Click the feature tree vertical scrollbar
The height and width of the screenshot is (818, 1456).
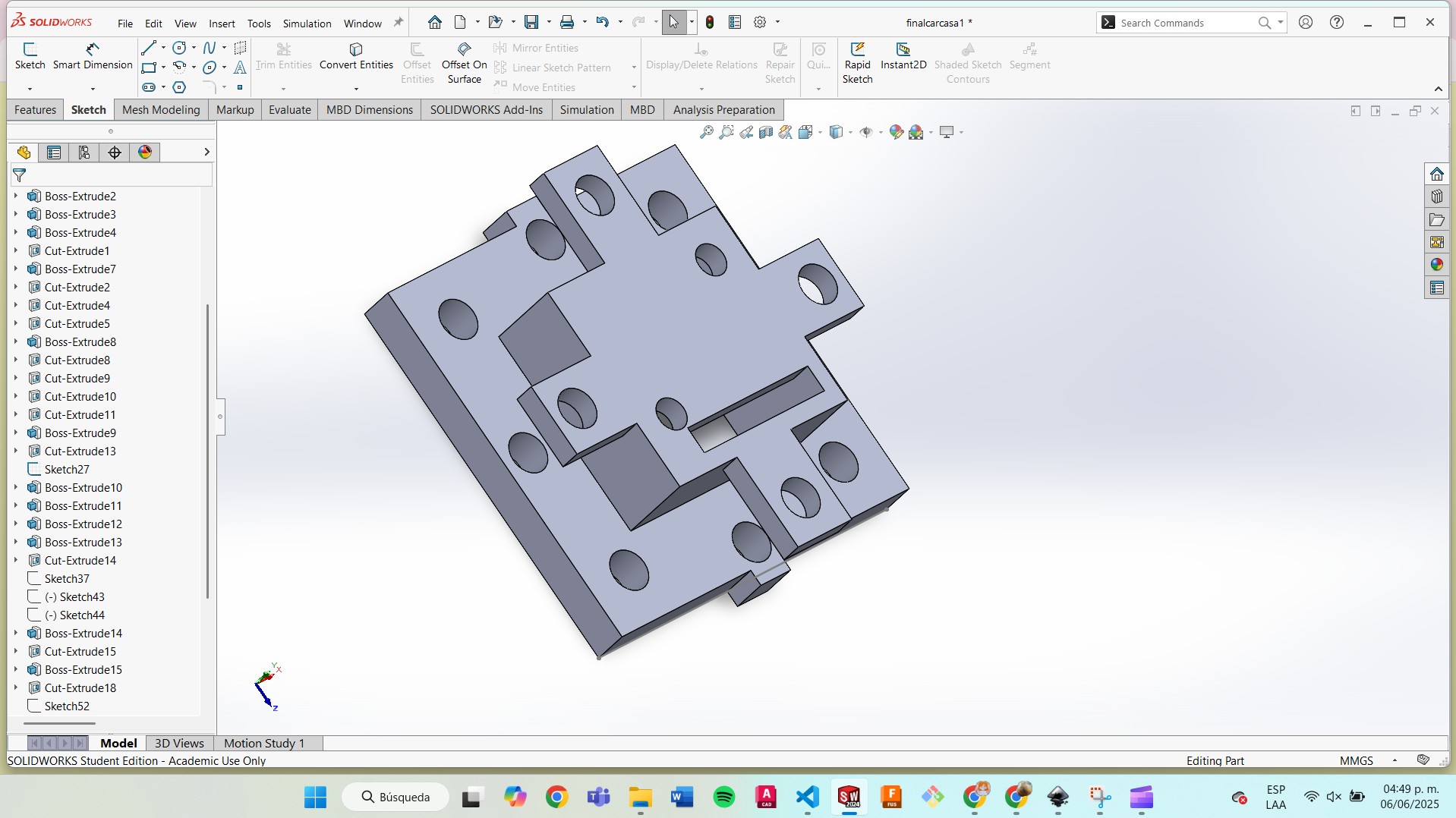207,451
